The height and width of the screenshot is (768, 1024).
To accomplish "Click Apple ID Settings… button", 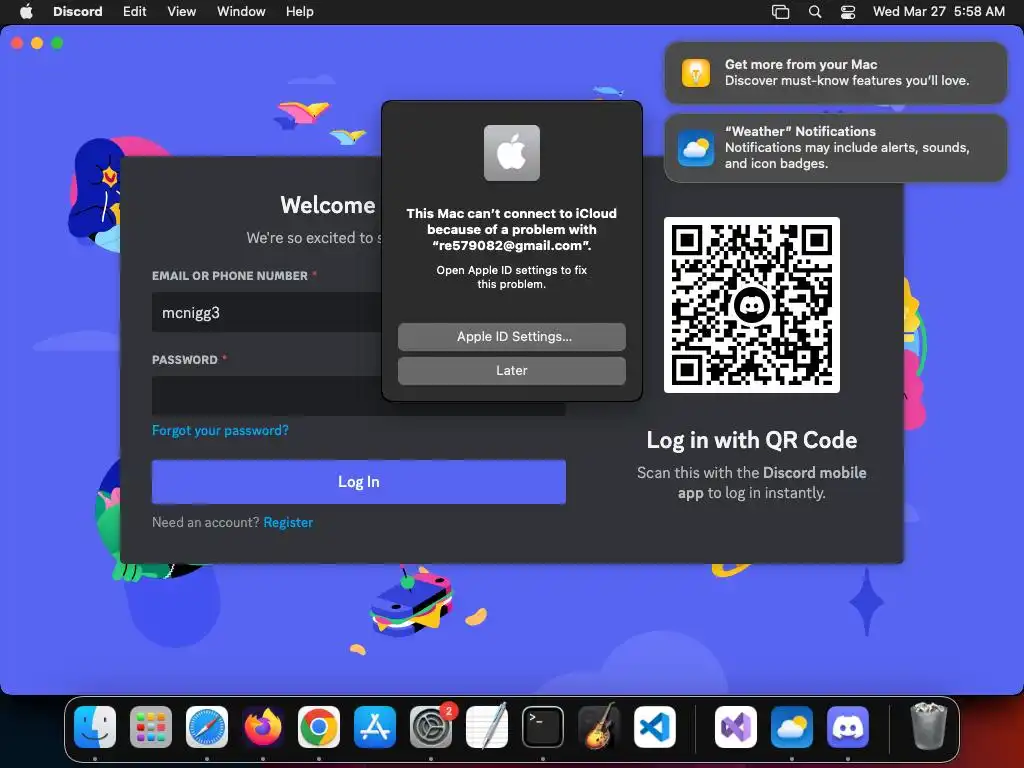I will pos(512,336).
